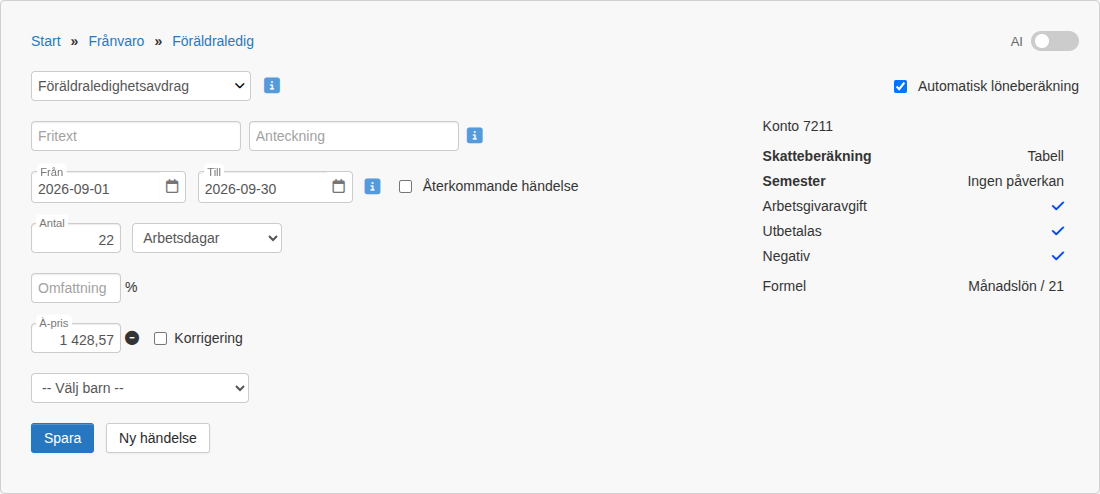This screenshot has width=1100, height=494.
Task: Go to Start breadcrumb link
Action: (x=46, y=41)
